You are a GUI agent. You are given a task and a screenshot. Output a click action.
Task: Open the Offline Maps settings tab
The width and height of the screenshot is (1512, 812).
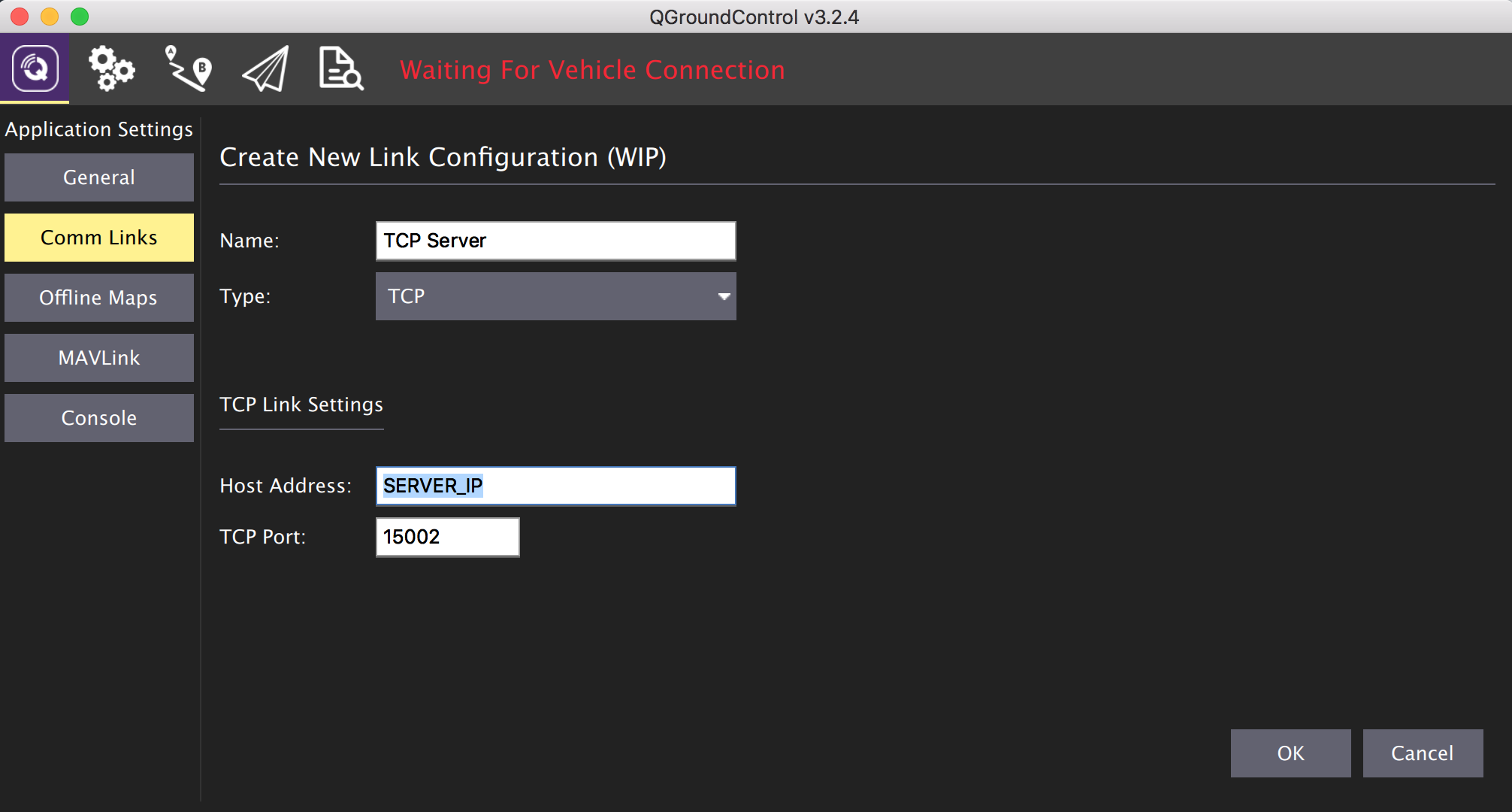(x=99, y=298)
